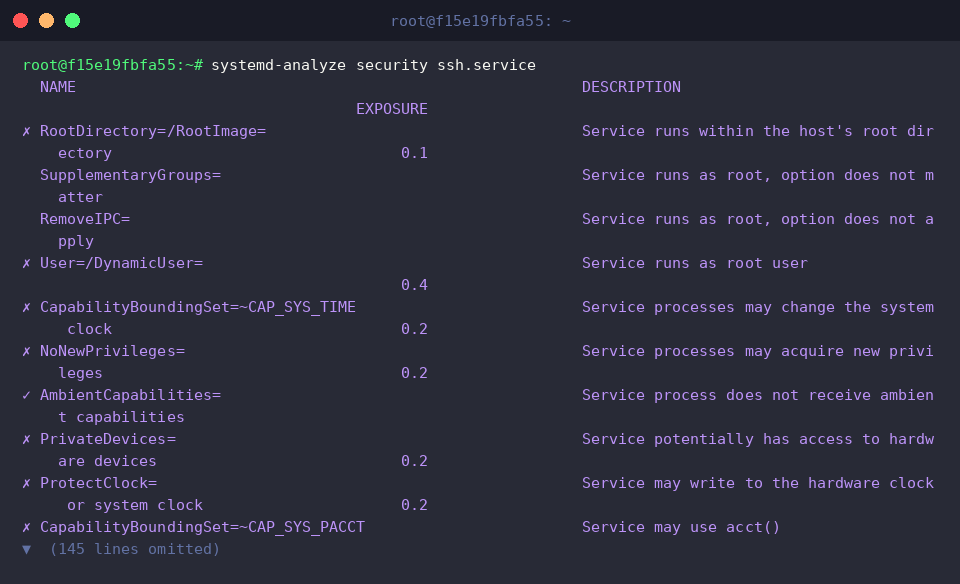
Task: Click the DESCRIPTION column header
Action: (x=631, y=87)
